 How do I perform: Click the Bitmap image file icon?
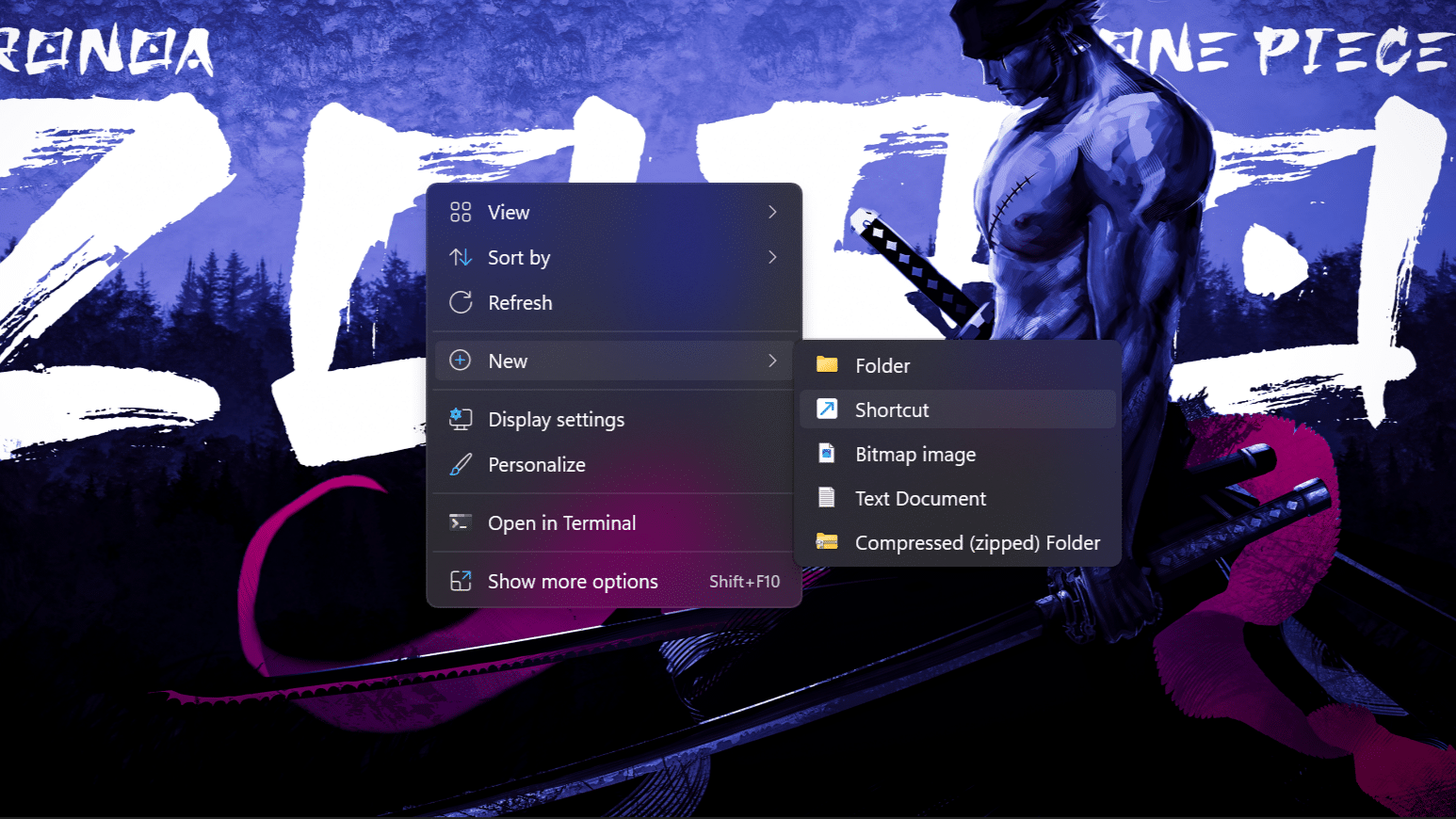(x=827, y=454)
